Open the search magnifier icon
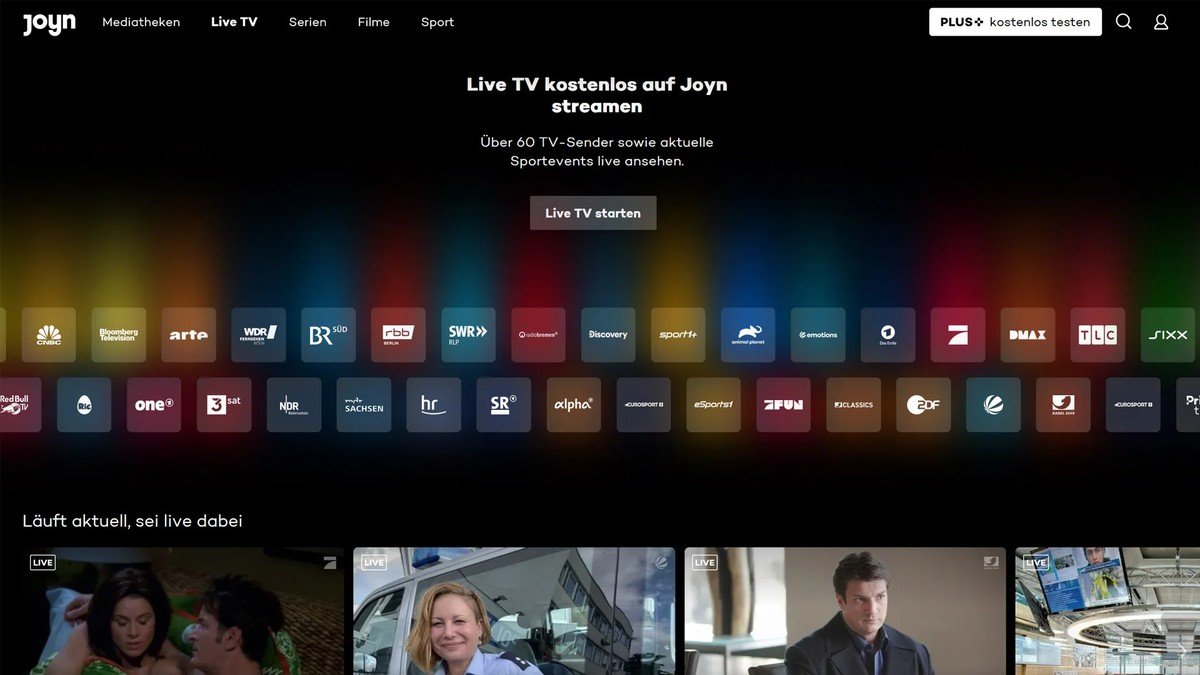Image resolution: width=1200 pixels, height=675 pixels. [x=1123, y=22]
